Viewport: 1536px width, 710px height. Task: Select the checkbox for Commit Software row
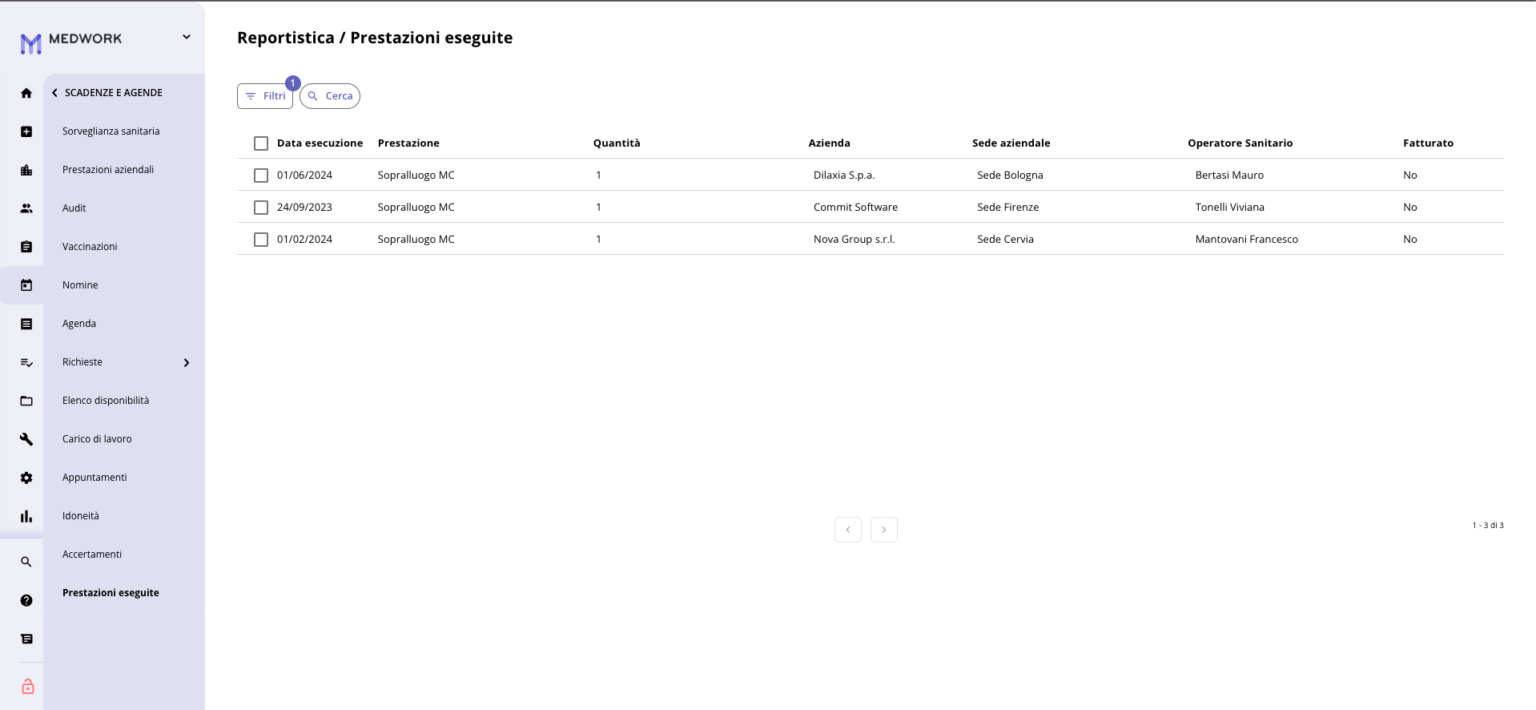tap(261, 207)
